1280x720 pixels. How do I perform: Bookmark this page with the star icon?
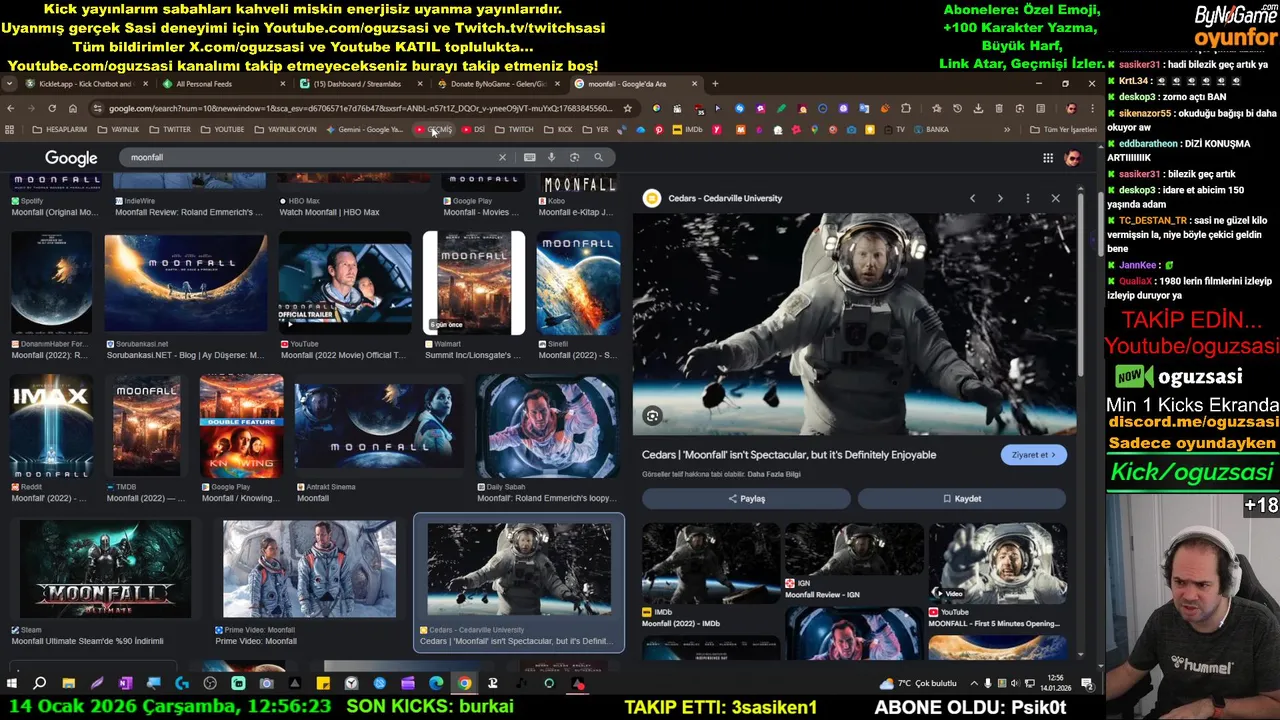[627, 108]
